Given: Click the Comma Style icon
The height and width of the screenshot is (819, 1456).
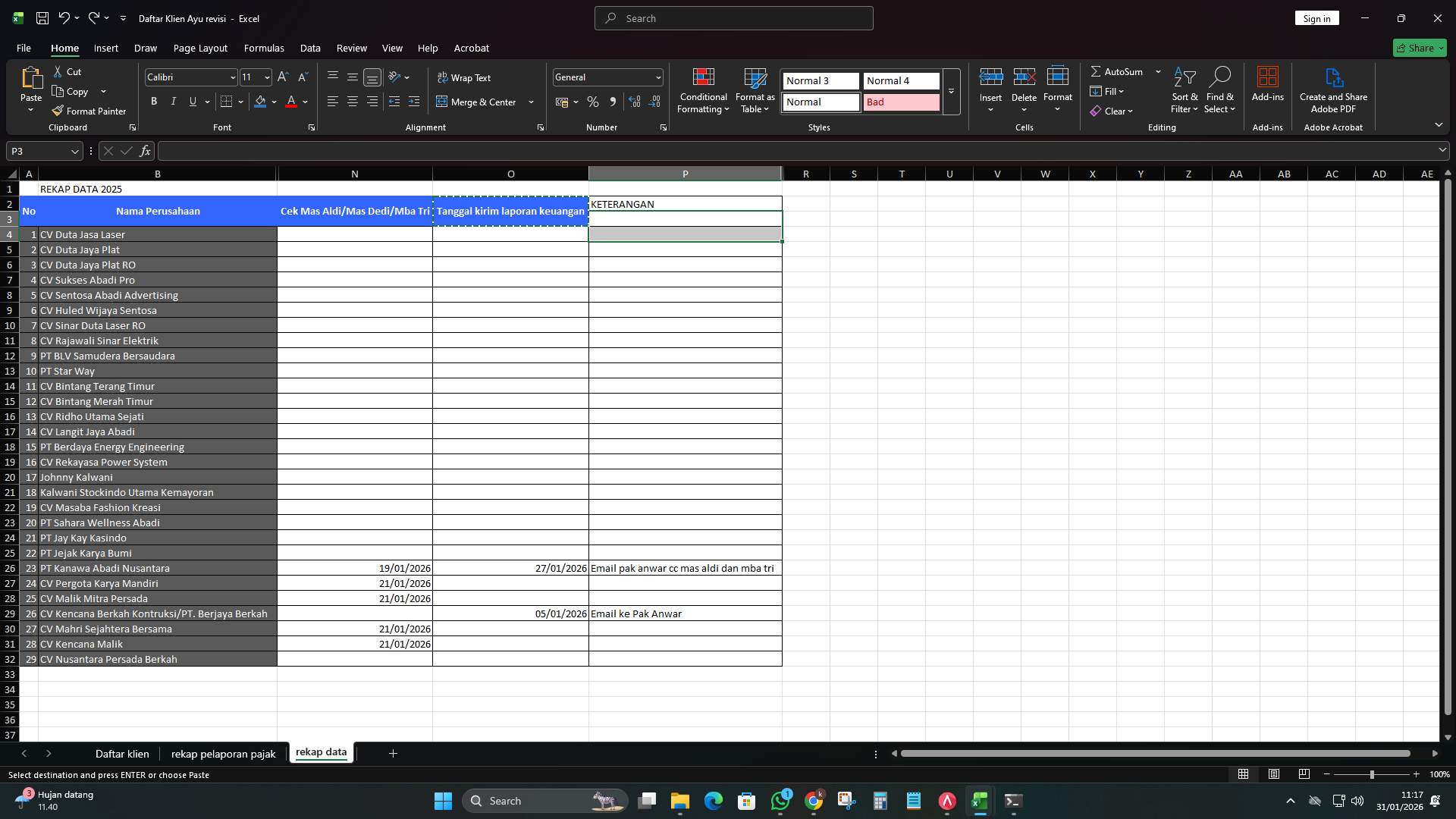Looking at the screenshot, I should tap(613, 102).
